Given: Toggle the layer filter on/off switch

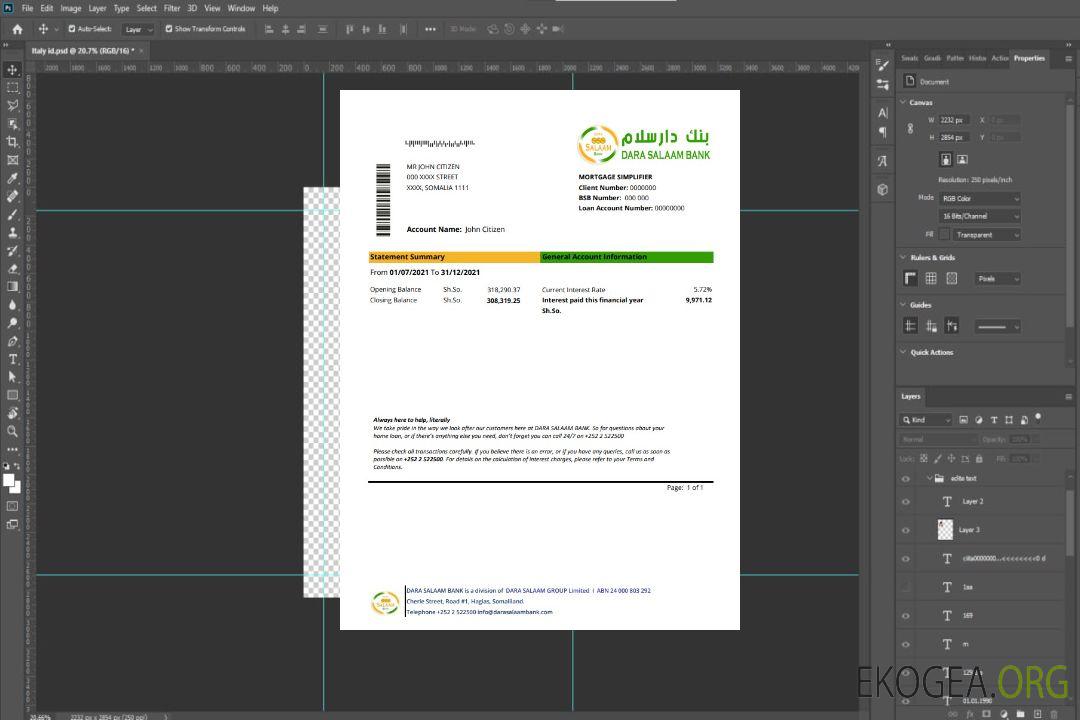Looking at the screenshot, I should (1038, 418).
